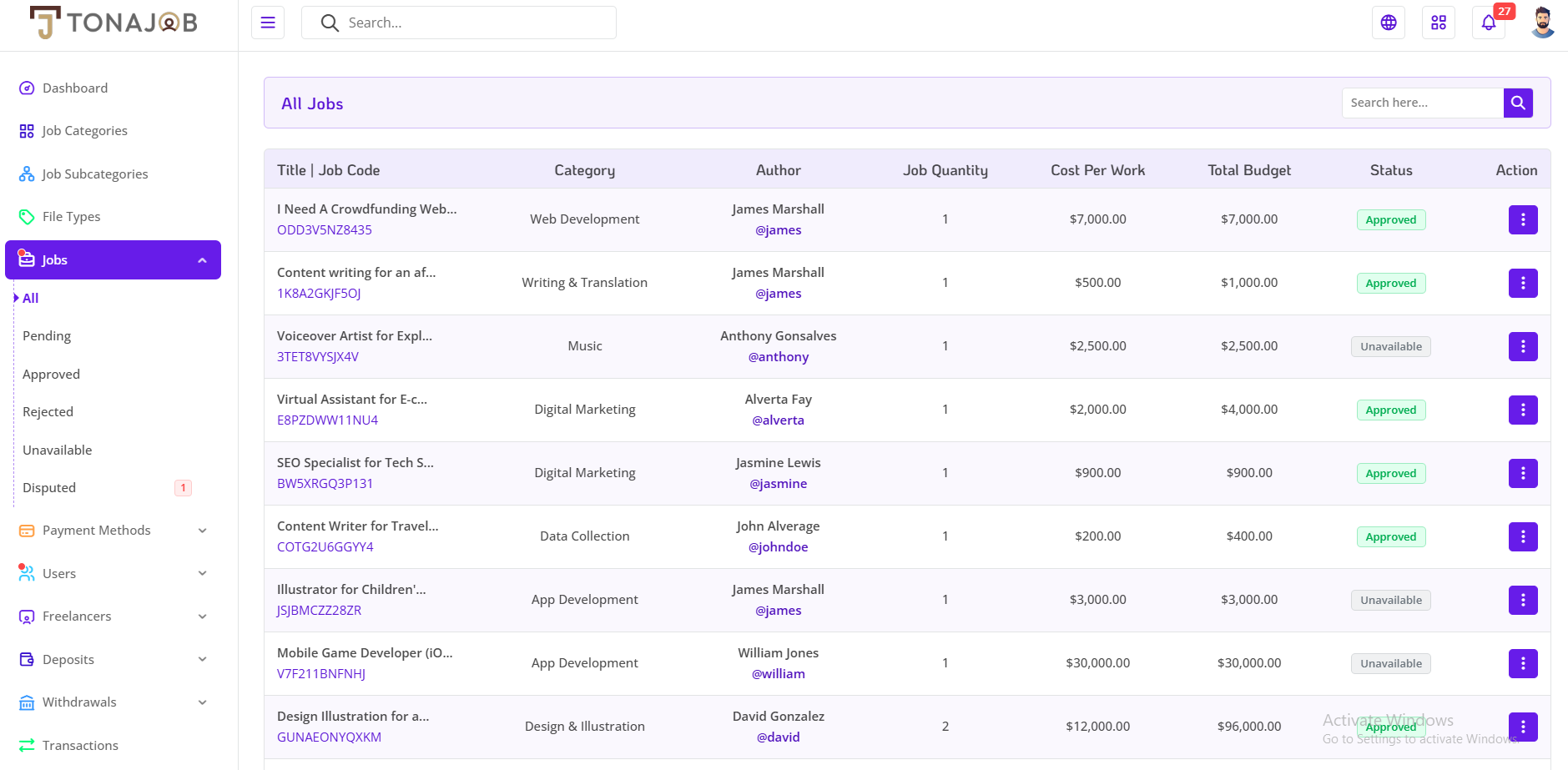Click the Deposits wallet icon
The width and height of the screenshot is (1568, 770).
pyautogui.click(x=27, y=659)
